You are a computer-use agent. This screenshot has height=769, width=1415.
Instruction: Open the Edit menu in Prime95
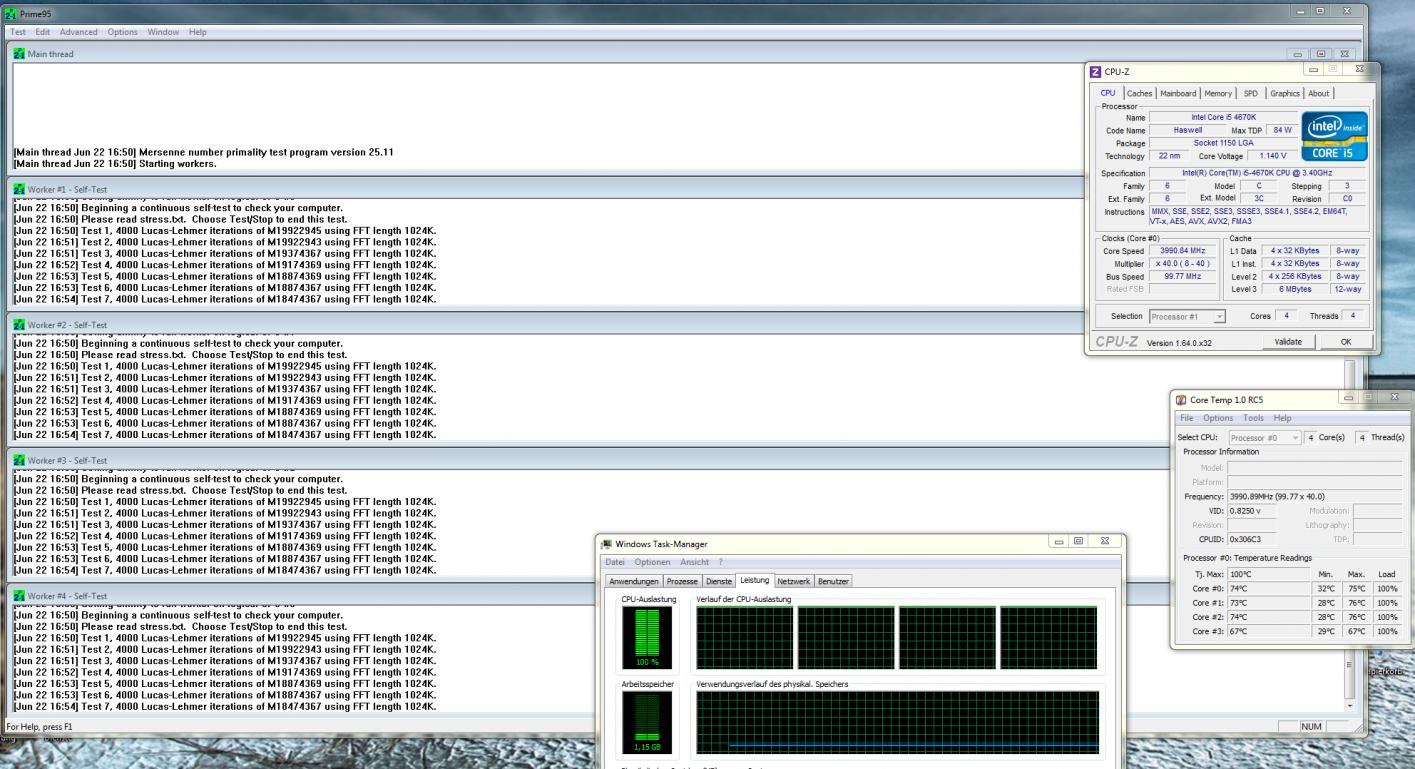[43, 32]
